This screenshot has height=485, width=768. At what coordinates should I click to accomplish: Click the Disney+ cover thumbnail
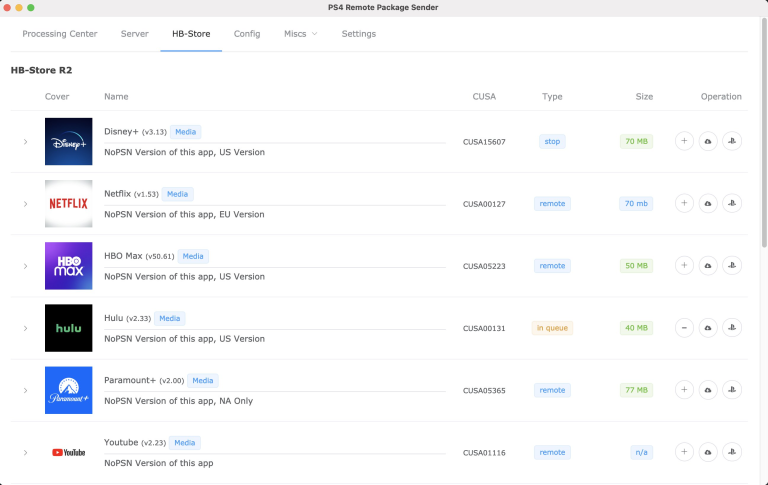69,142
